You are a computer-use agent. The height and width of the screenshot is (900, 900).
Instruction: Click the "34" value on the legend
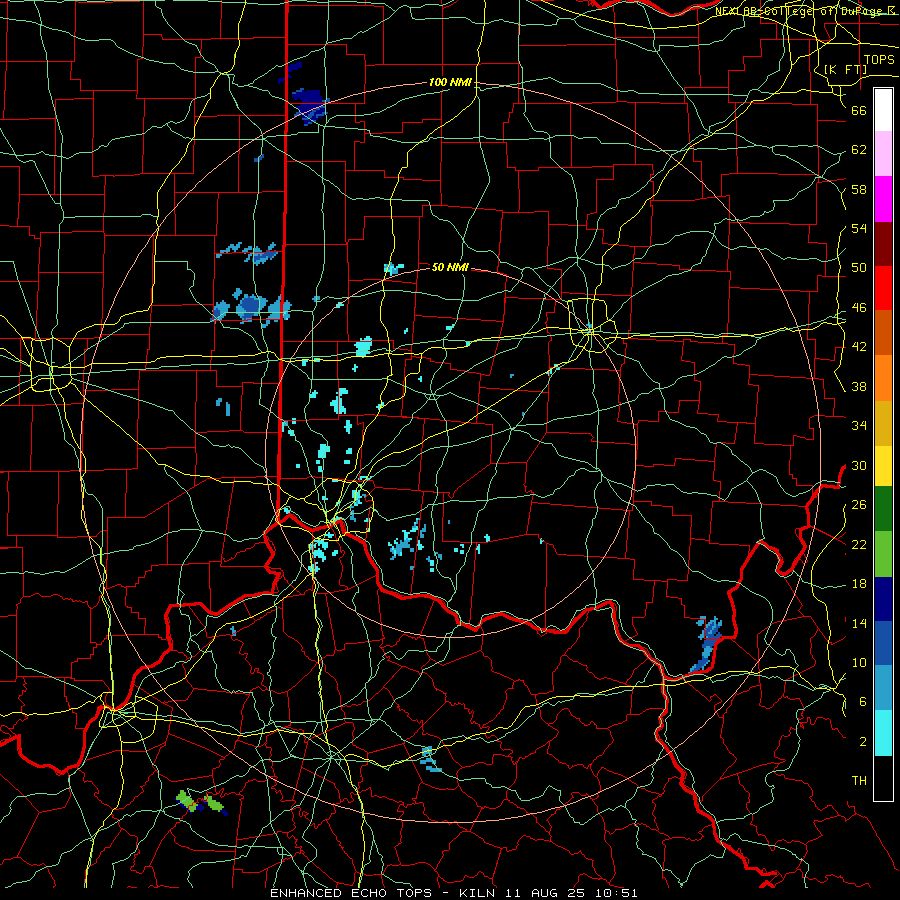click(859, 426)
